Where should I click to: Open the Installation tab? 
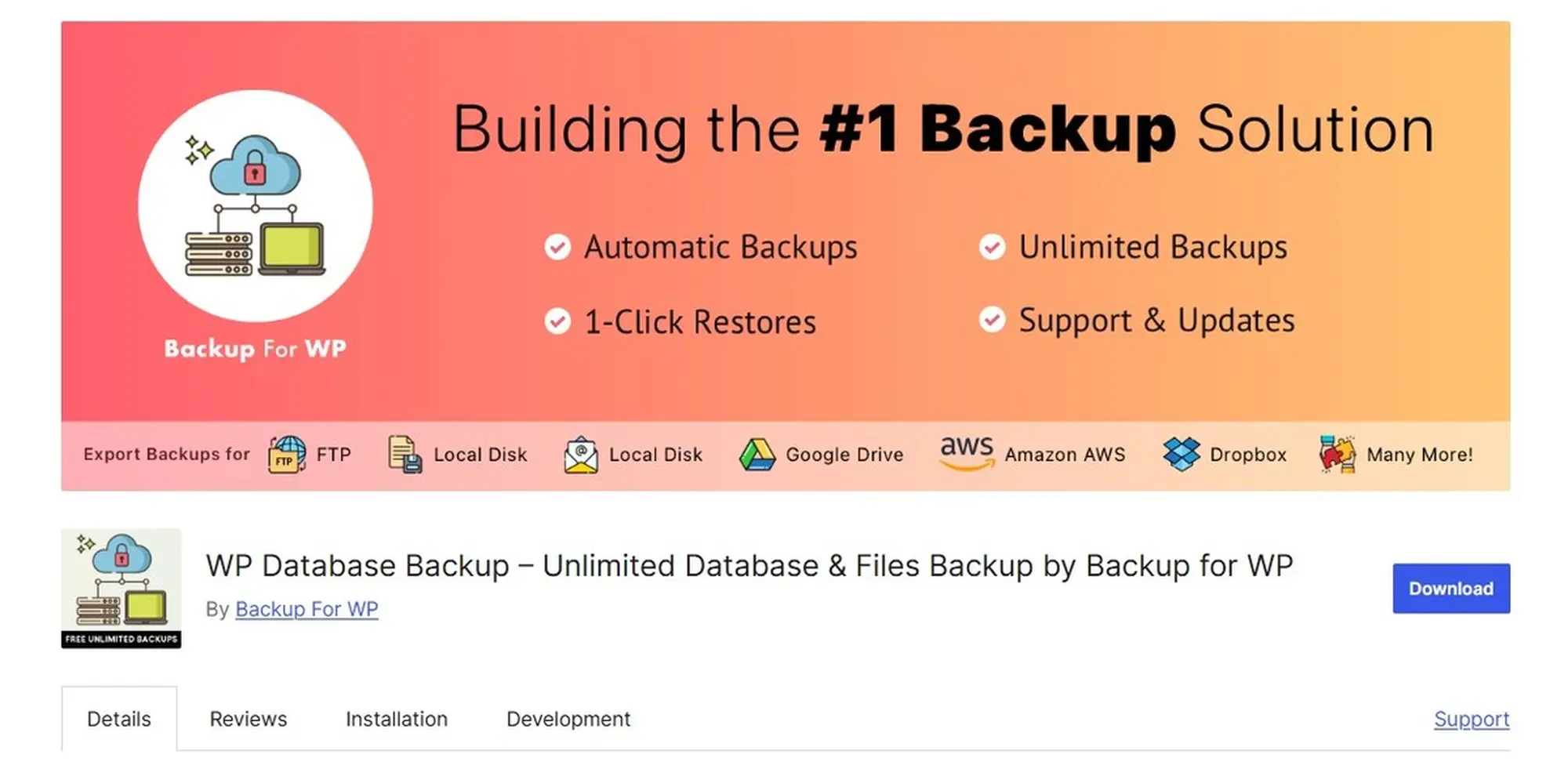[x=397, y=719]
